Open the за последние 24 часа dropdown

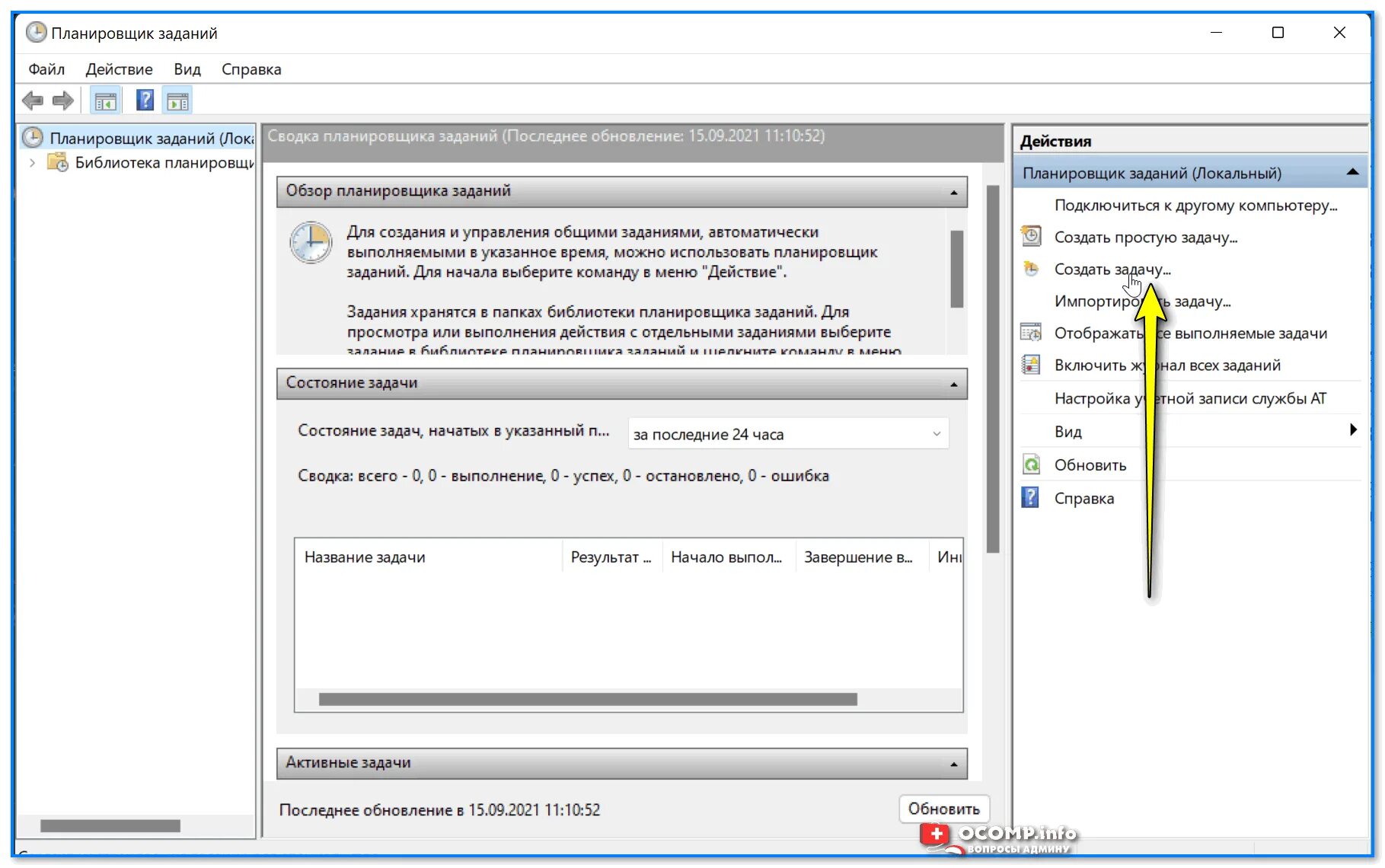click(788, 434)
